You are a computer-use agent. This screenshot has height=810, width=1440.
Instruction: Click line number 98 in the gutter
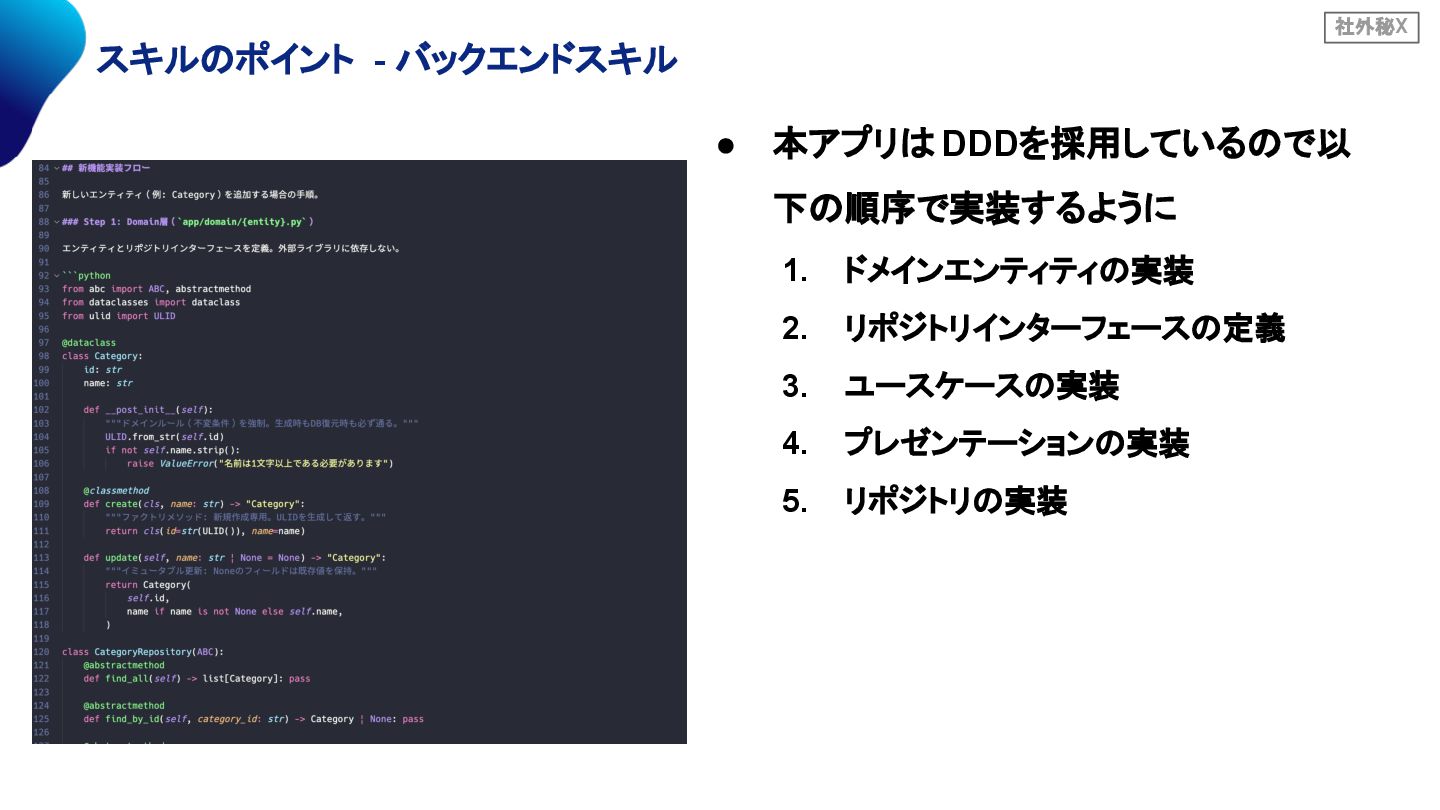(43, 356)
